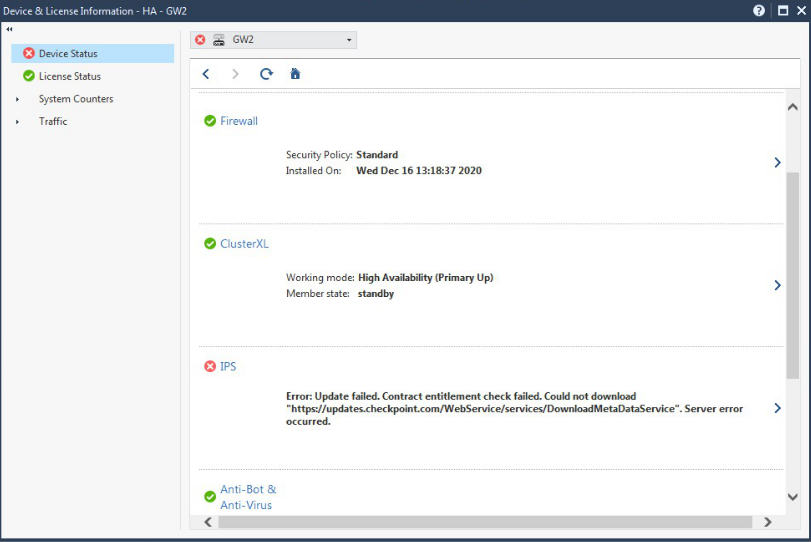Screen dimensions: 811x542
Task: Expand ClusterXL details chevron
Action: 777,285
